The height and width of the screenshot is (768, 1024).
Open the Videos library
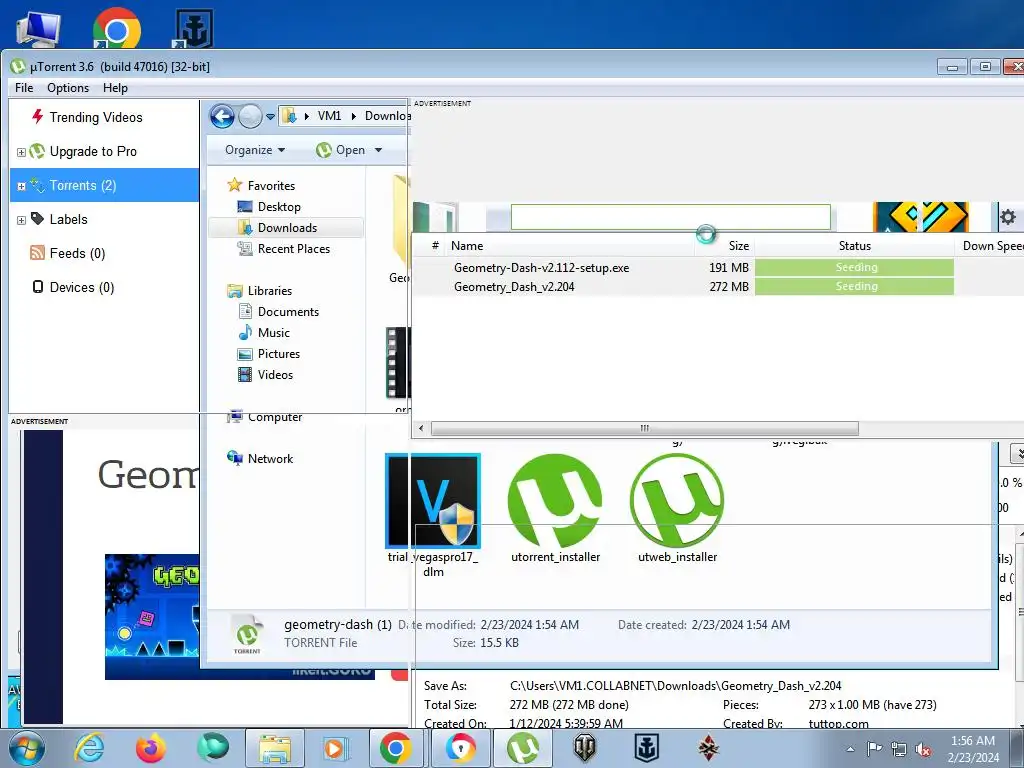click(275, 375)
